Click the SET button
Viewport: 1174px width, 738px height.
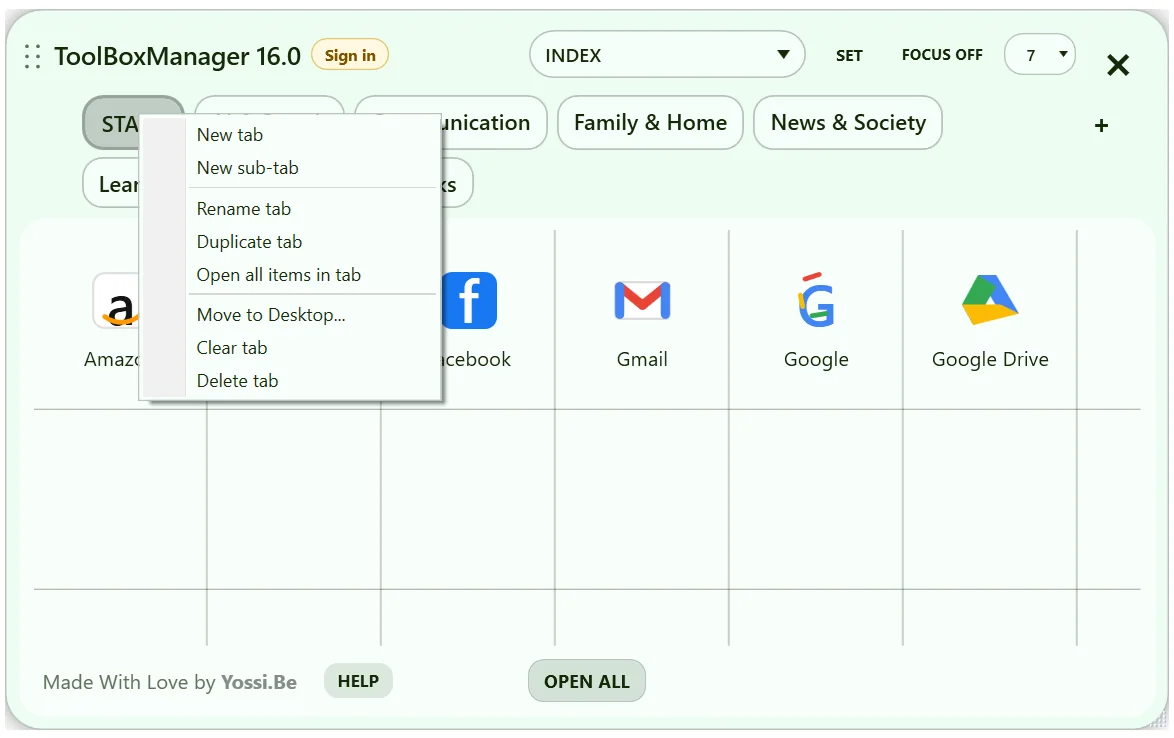pos(849,55)
